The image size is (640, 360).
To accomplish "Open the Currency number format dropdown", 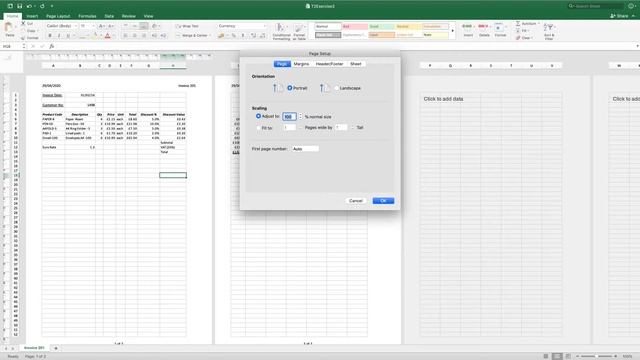I will click(264, 26).
